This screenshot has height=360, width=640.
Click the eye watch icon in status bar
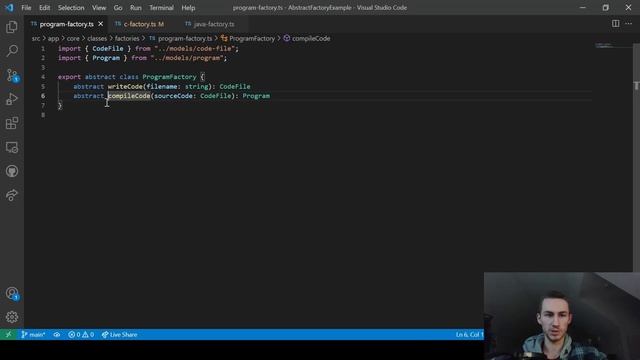pos(57,335)
